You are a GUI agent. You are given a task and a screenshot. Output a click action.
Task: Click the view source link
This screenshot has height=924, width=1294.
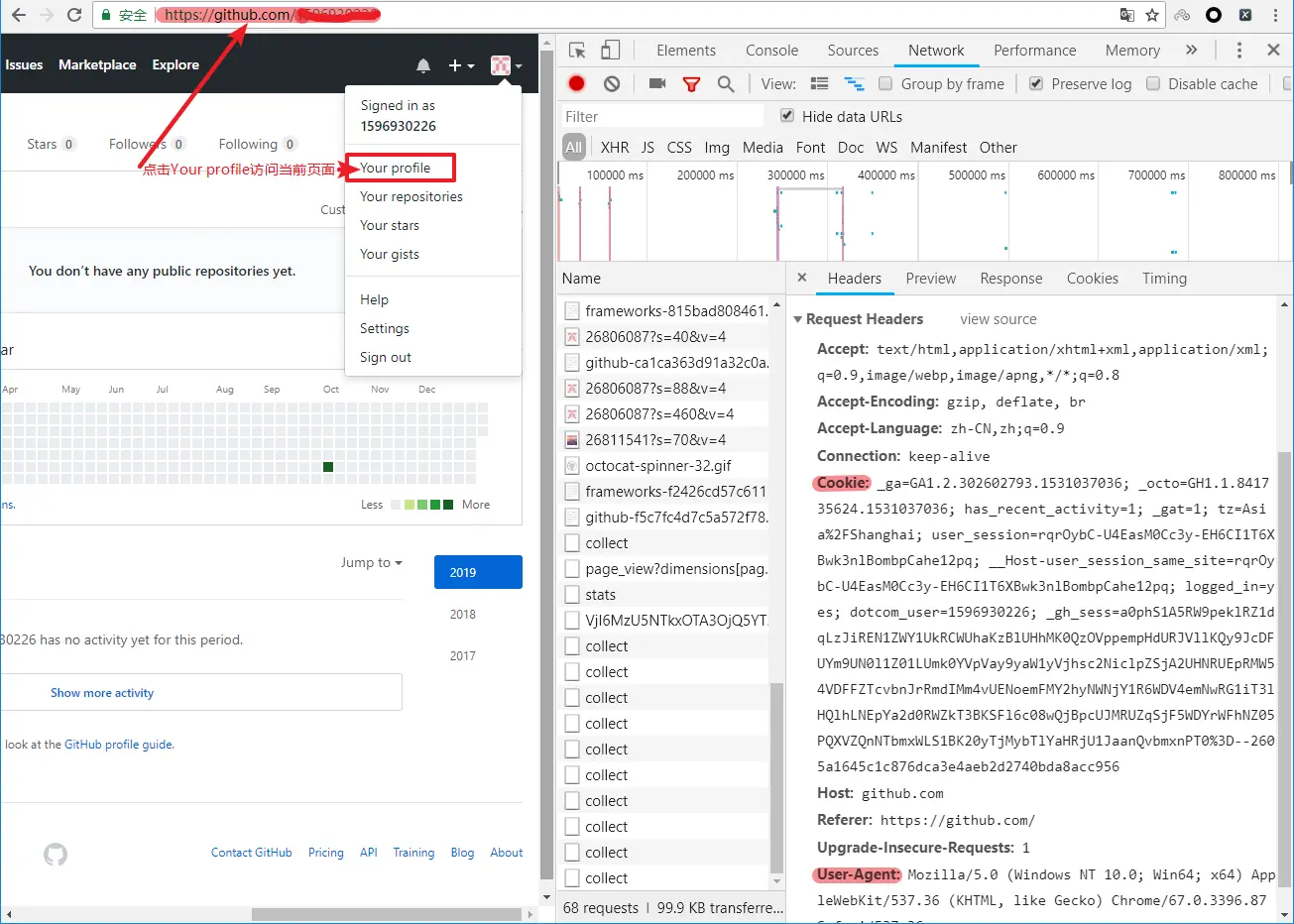point(999,319)
